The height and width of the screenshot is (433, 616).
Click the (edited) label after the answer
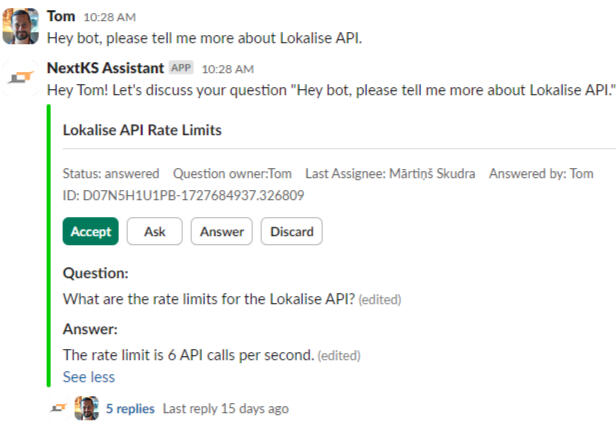339,355
